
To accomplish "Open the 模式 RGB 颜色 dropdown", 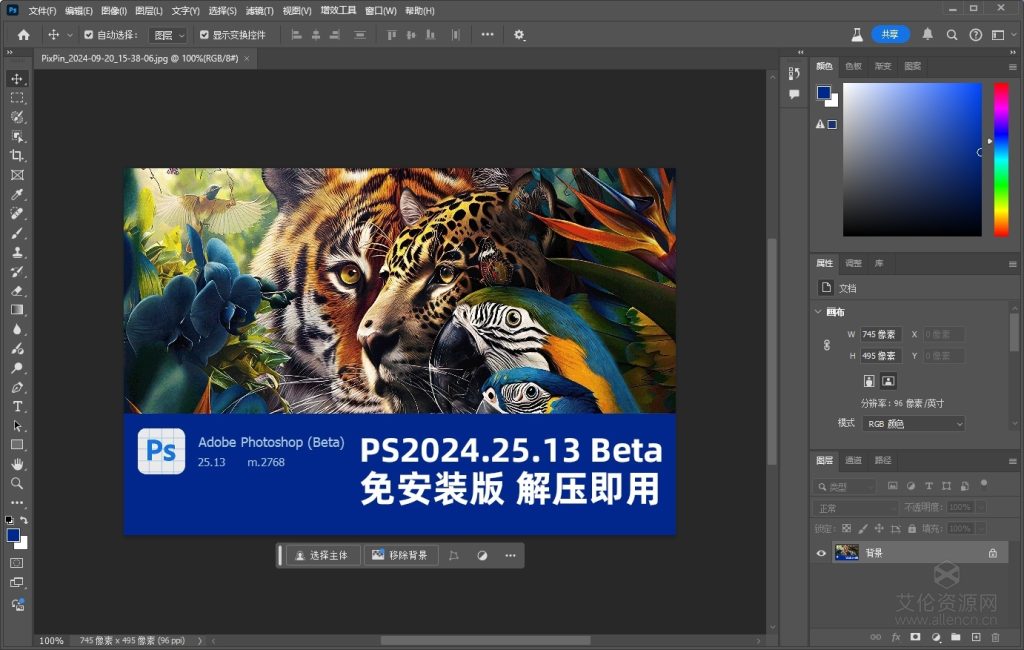I will point(913,424).
